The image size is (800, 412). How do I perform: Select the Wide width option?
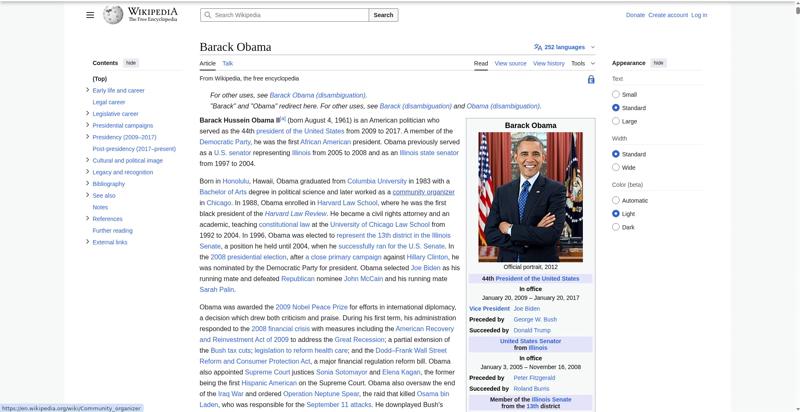pyautogui.click(x=616, y=168)
